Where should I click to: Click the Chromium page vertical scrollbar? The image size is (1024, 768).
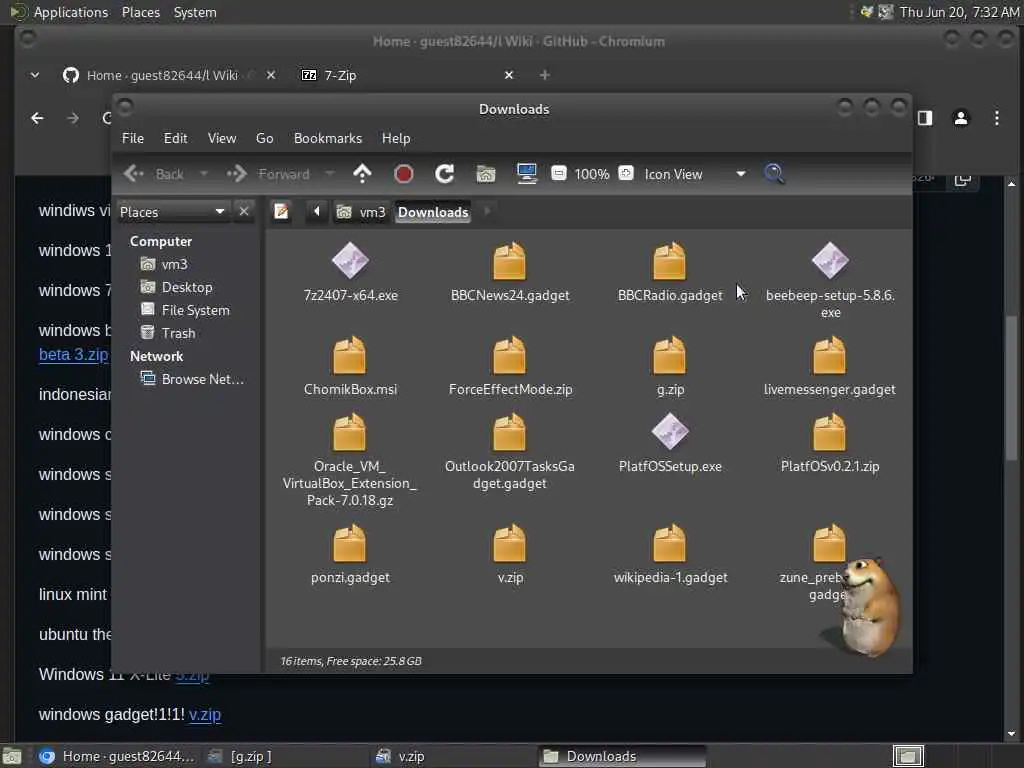pos(1012,388)
